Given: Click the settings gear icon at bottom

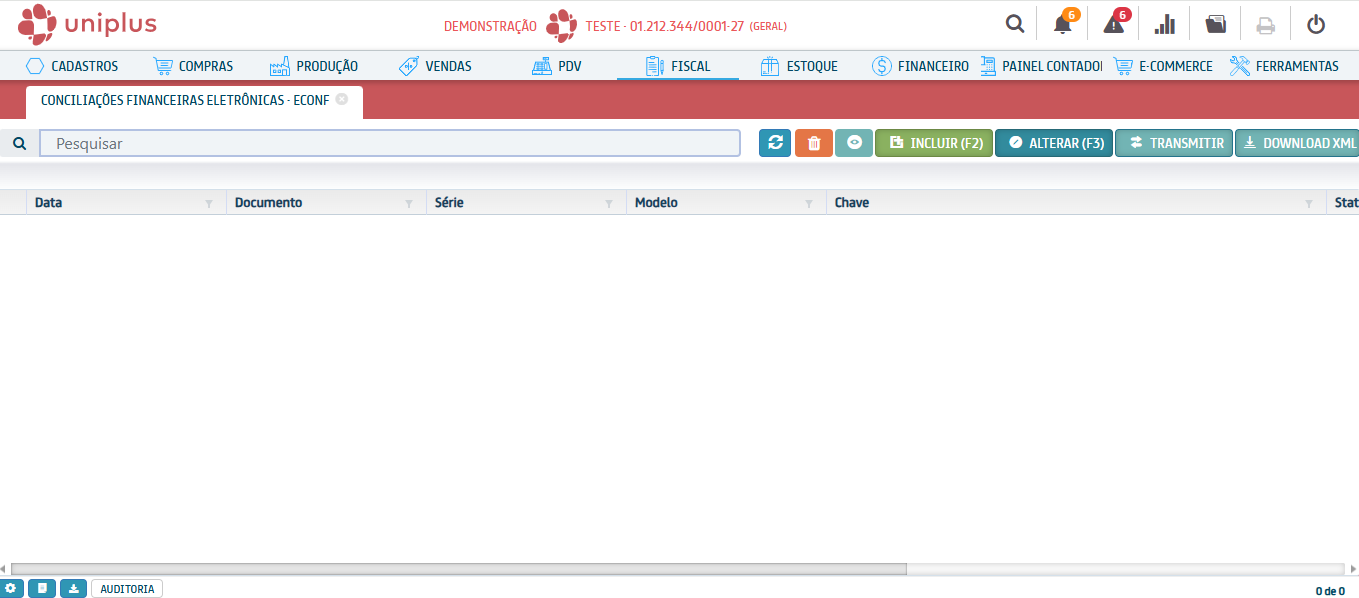Looking at the screenshot, I should point(11,589).
